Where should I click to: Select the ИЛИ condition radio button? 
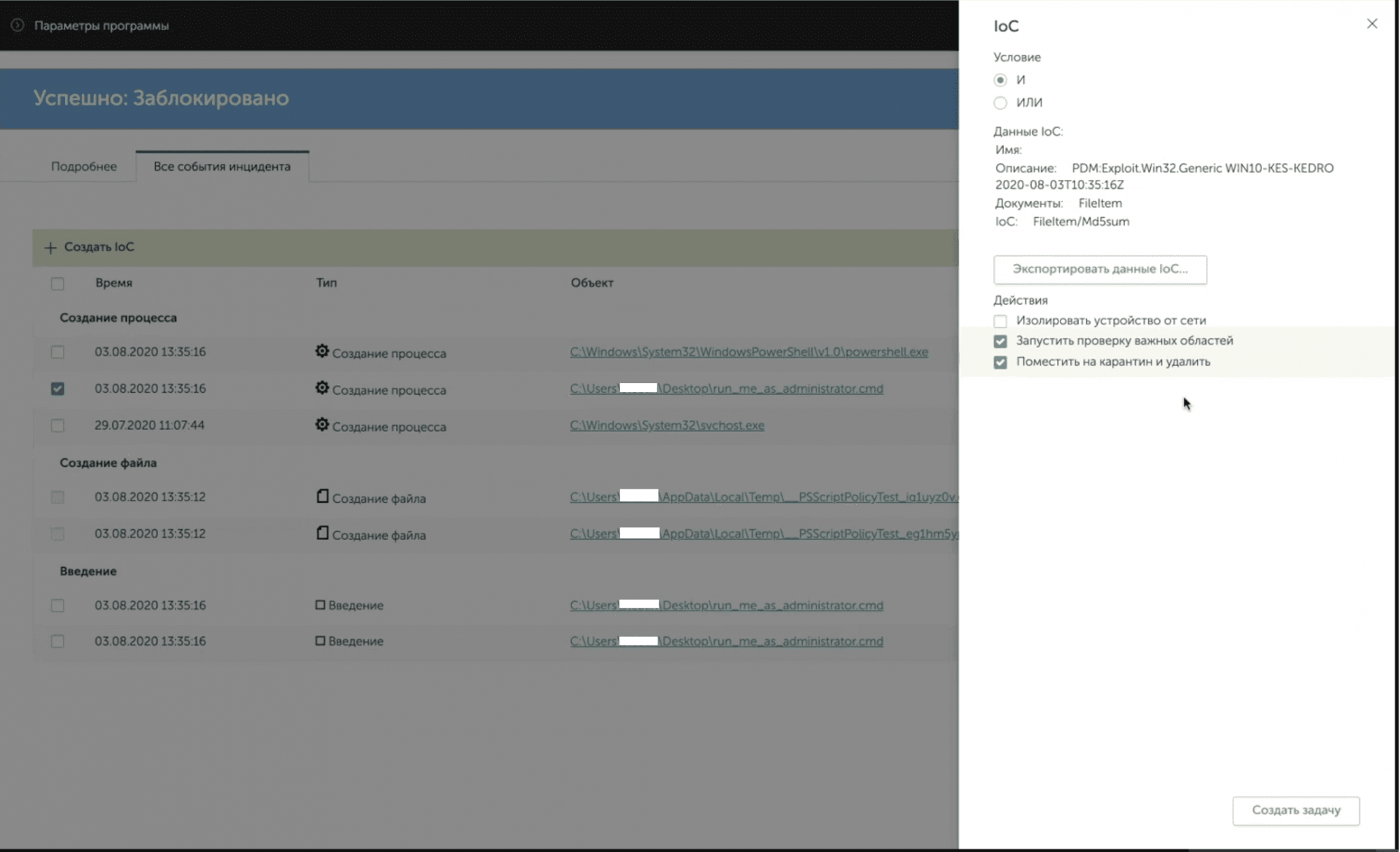tap(1000, 103)
